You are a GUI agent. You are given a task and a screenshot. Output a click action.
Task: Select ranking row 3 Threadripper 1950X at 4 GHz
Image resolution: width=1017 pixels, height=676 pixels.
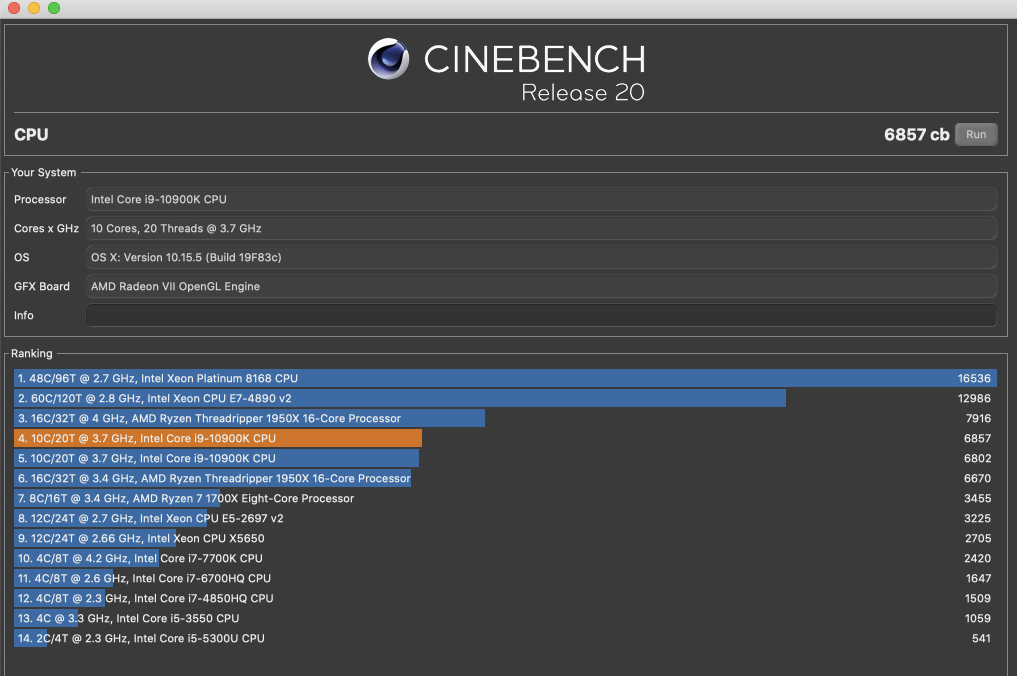pyautogui.click(x=505, y=418)
